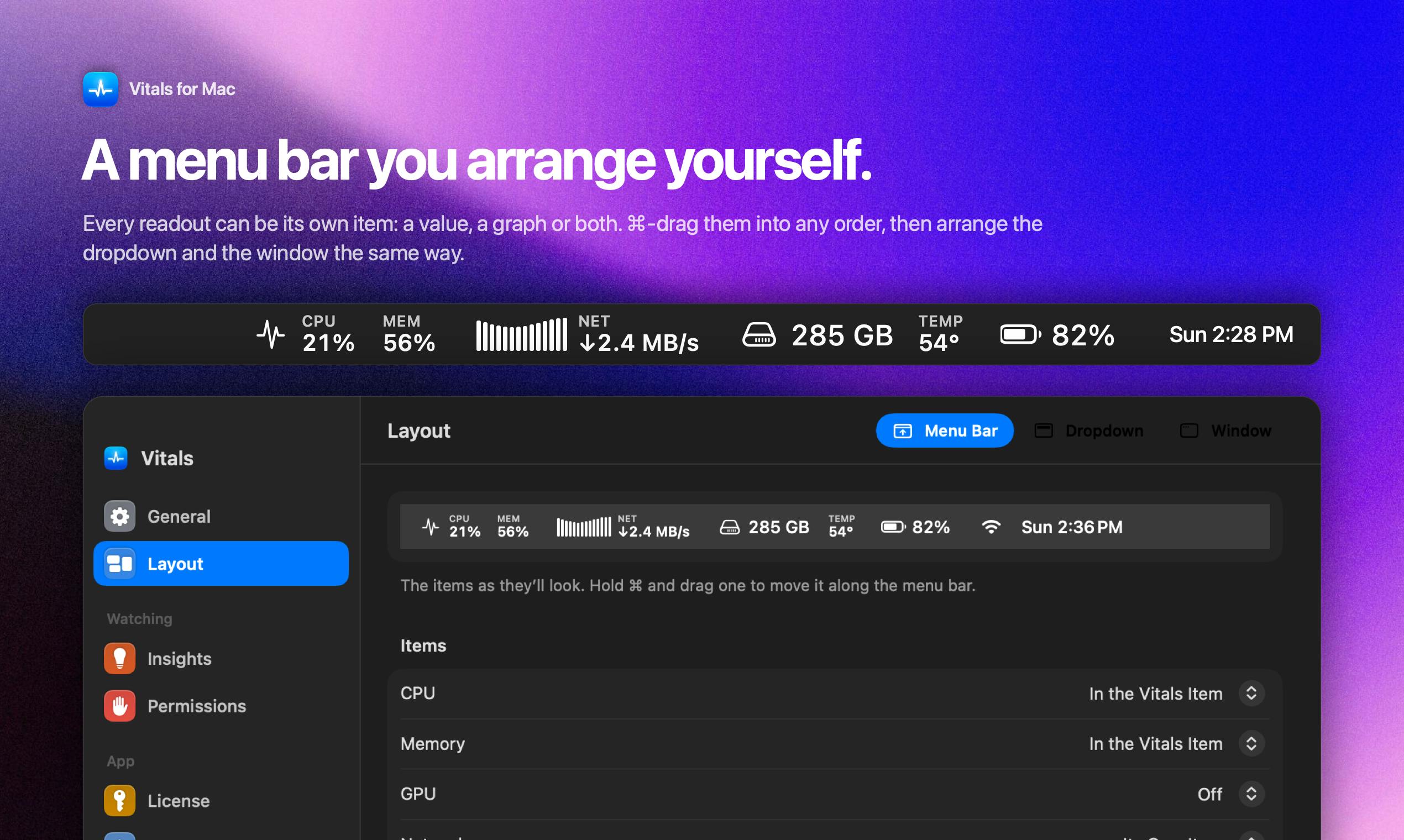
Task: Open Permissions via its hand icon
Action: [119, 706]
